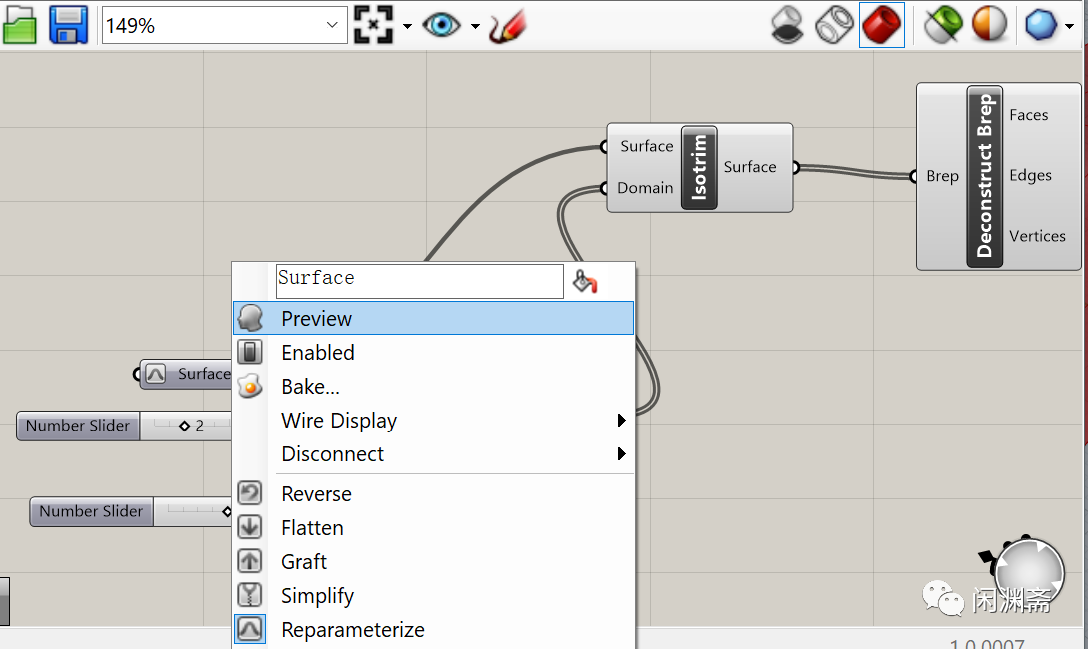
Task: Click the Named Views eye icon
Action: [x=441, y=26]
